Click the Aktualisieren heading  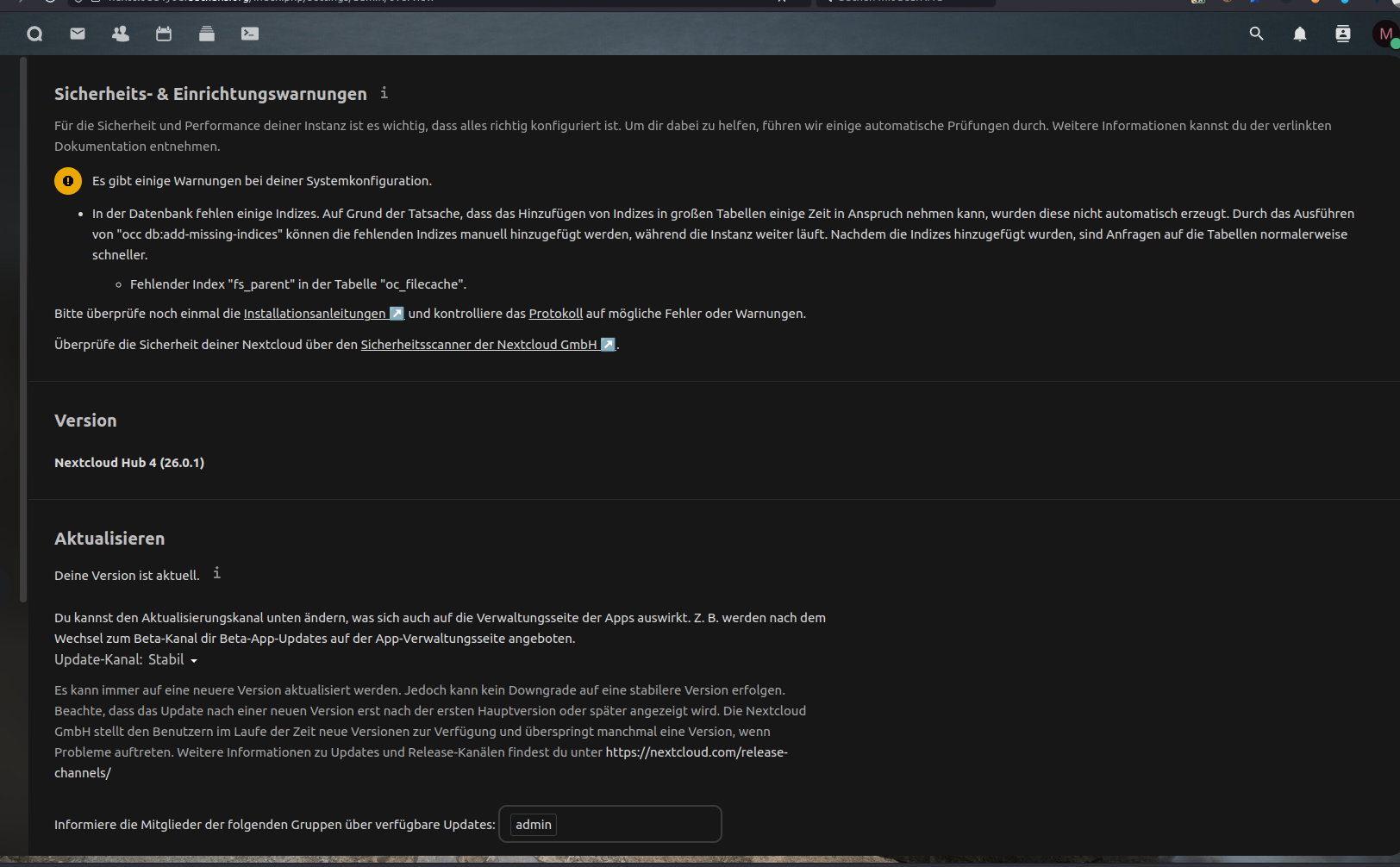[x=109, y=539]
